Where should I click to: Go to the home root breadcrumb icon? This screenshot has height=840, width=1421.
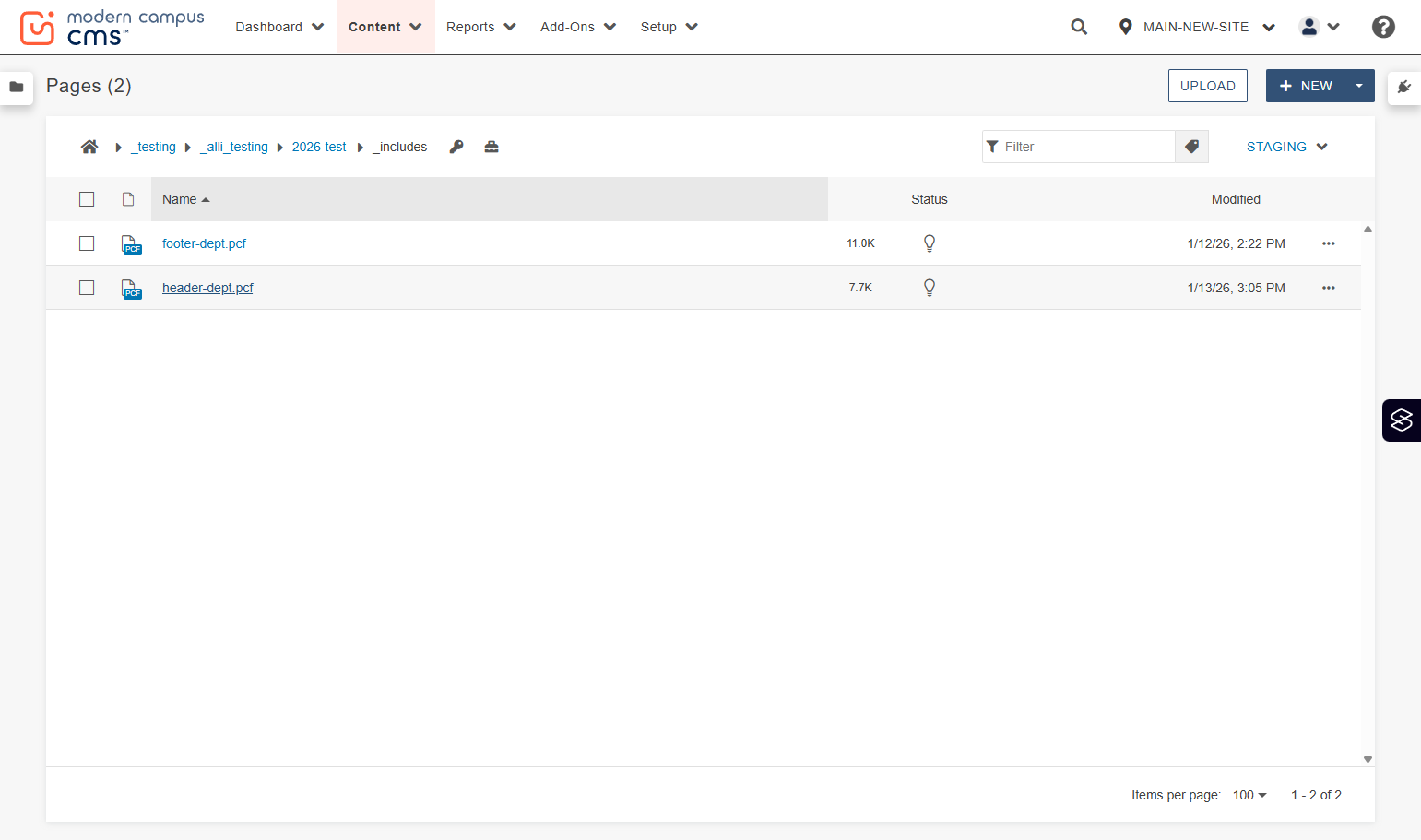89,147
